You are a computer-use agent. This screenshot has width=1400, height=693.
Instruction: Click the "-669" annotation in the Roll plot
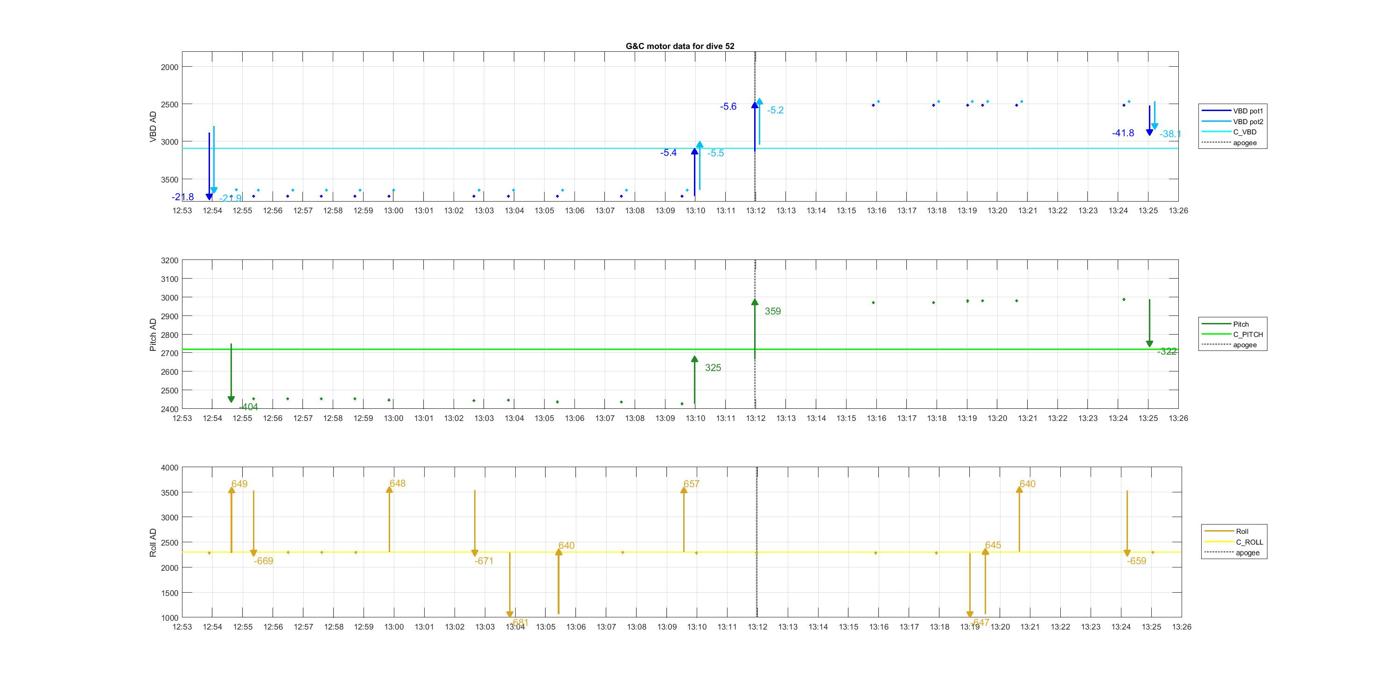(263, 561)
